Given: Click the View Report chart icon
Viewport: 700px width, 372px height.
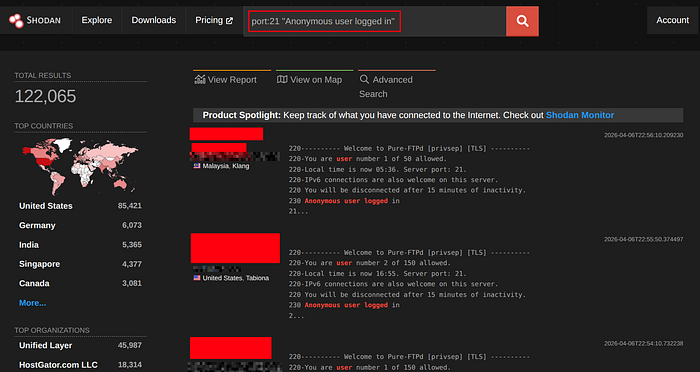Looking at the screenshot, I should pos(200,79).
